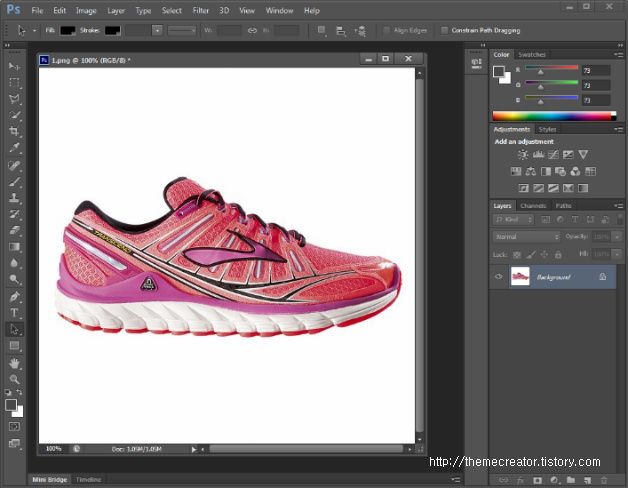Hide the Background layer visibility eye
628x488 pixels.
[499, 276]
